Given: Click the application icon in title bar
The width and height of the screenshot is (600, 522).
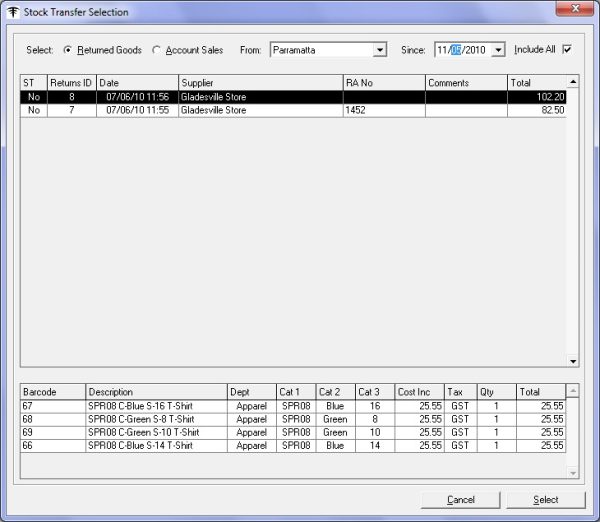Looking at the screenshot, I should (12, 11).
